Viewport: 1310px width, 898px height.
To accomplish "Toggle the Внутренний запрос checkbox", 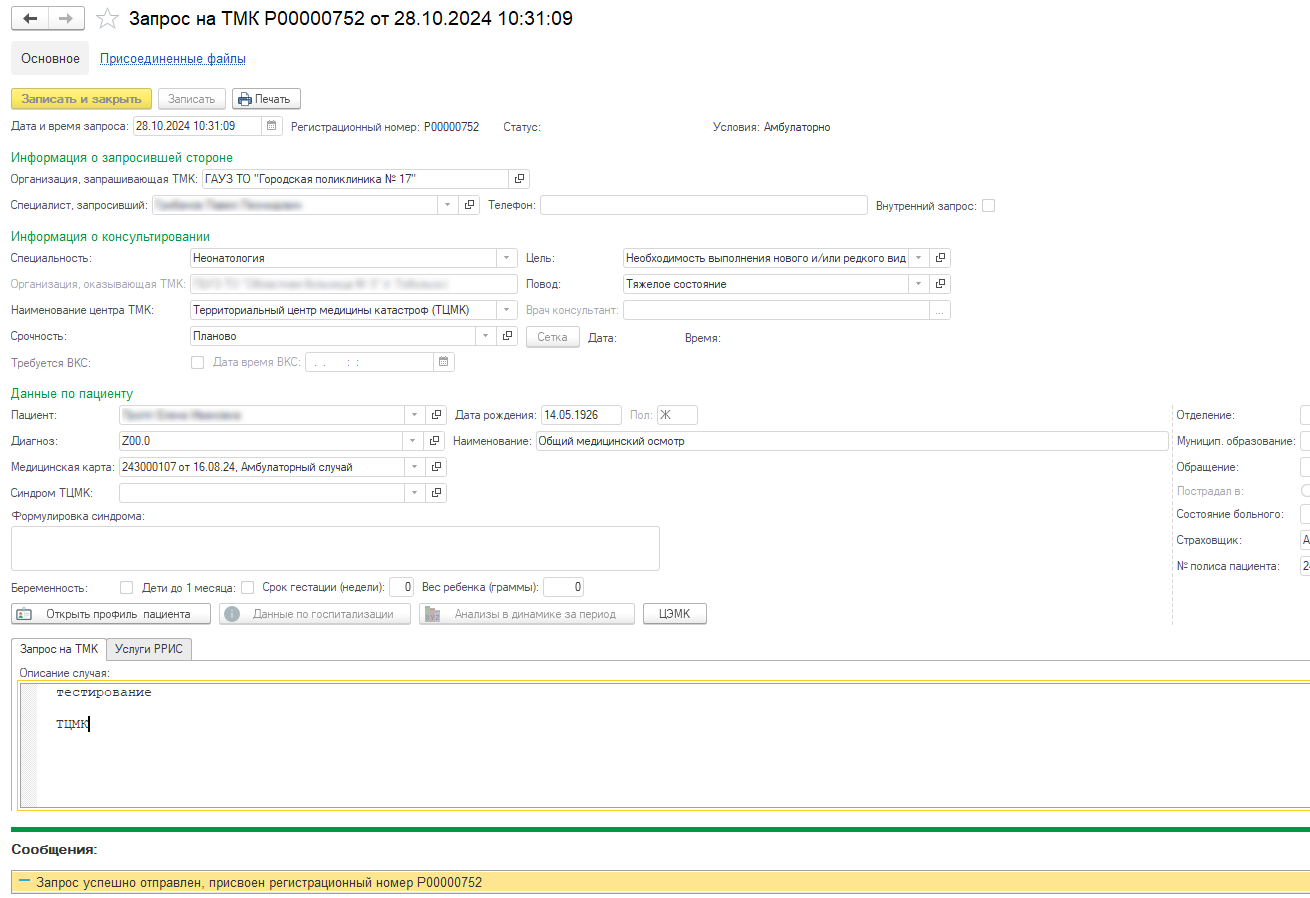I will 988,206.
